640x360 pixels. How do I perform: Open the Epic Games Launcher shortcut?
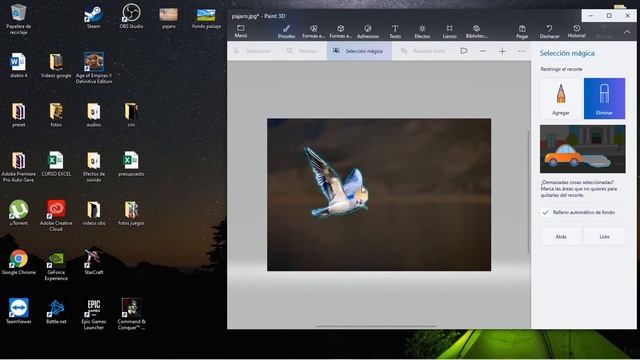pyautogui.click(x=93, y=314)
